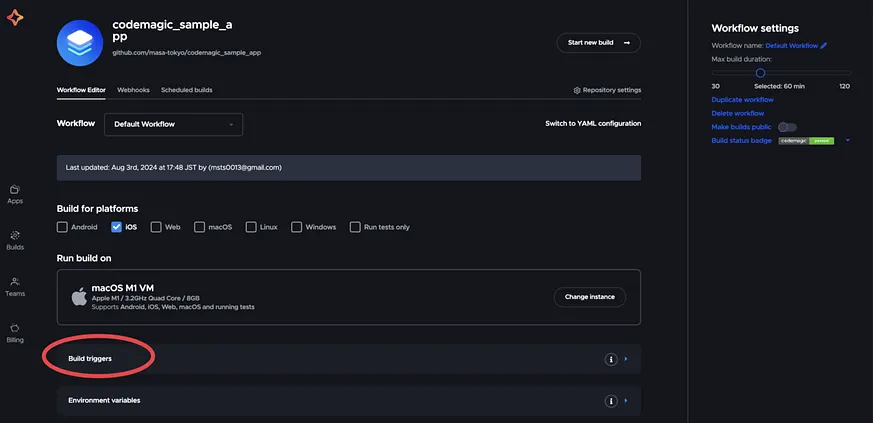Click the codemagic passed status badge
The image size is (873, 423).
(x=806, y=141)
